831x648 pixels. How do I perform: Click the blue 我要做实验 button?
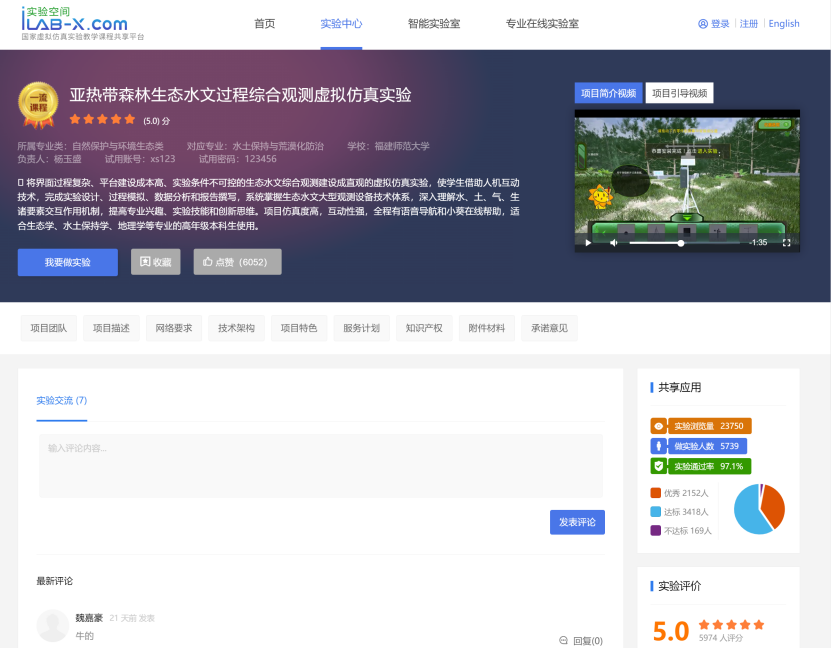67,262
